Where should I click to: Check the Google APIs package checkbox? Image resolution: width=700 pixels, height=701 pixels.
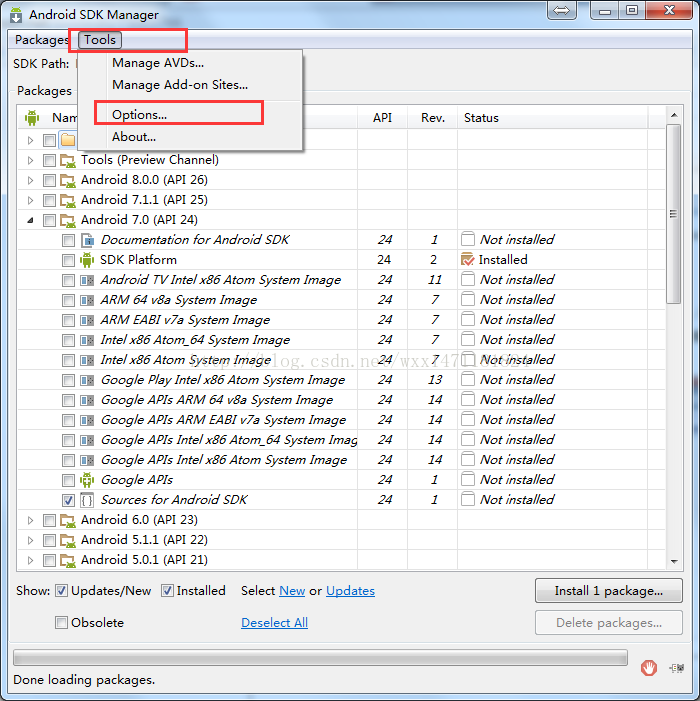pos(68,480)
